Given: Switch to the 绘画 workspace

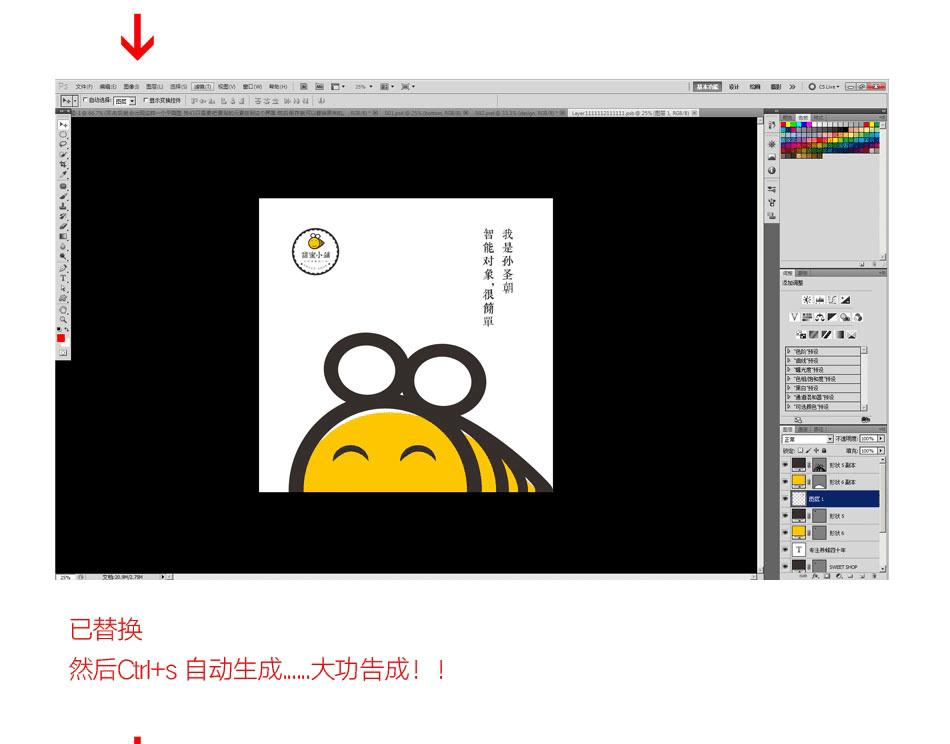Looking at the screenshot, I should click(755, 87).
